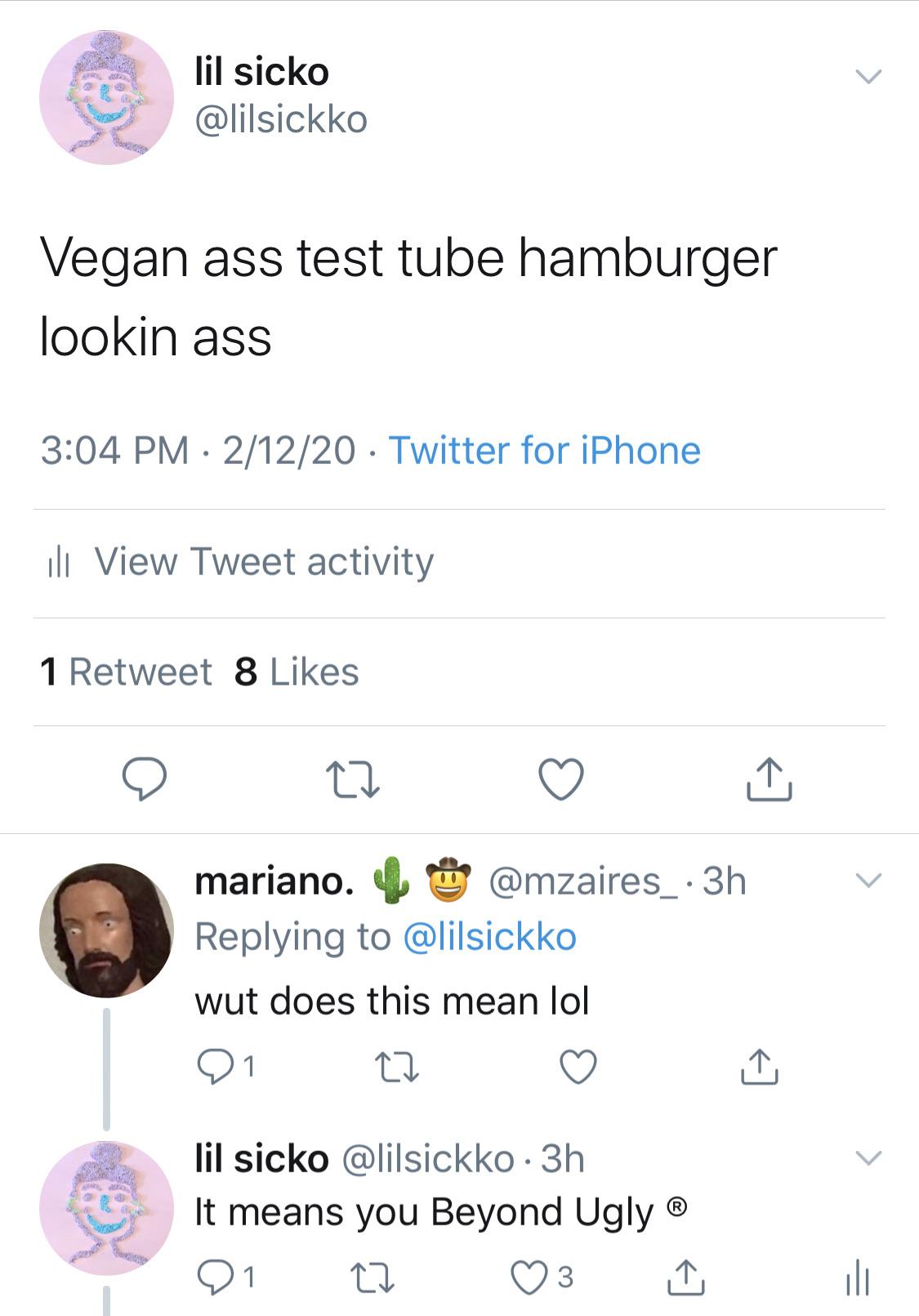Like the 'Beyond Ugly' reply
The width and height of the screenshot is (919, 1316).
pyautogui.click(x=529, y=1276)
